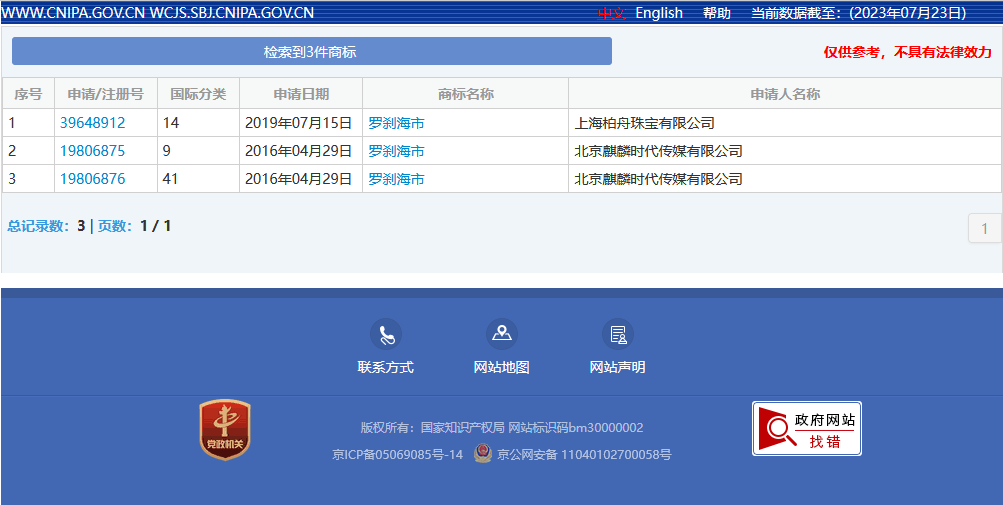The width and height of the screenshot is (1003, 505).
Task: Open the 政府网站找错 error-report badge
Action: click(806, 429)
